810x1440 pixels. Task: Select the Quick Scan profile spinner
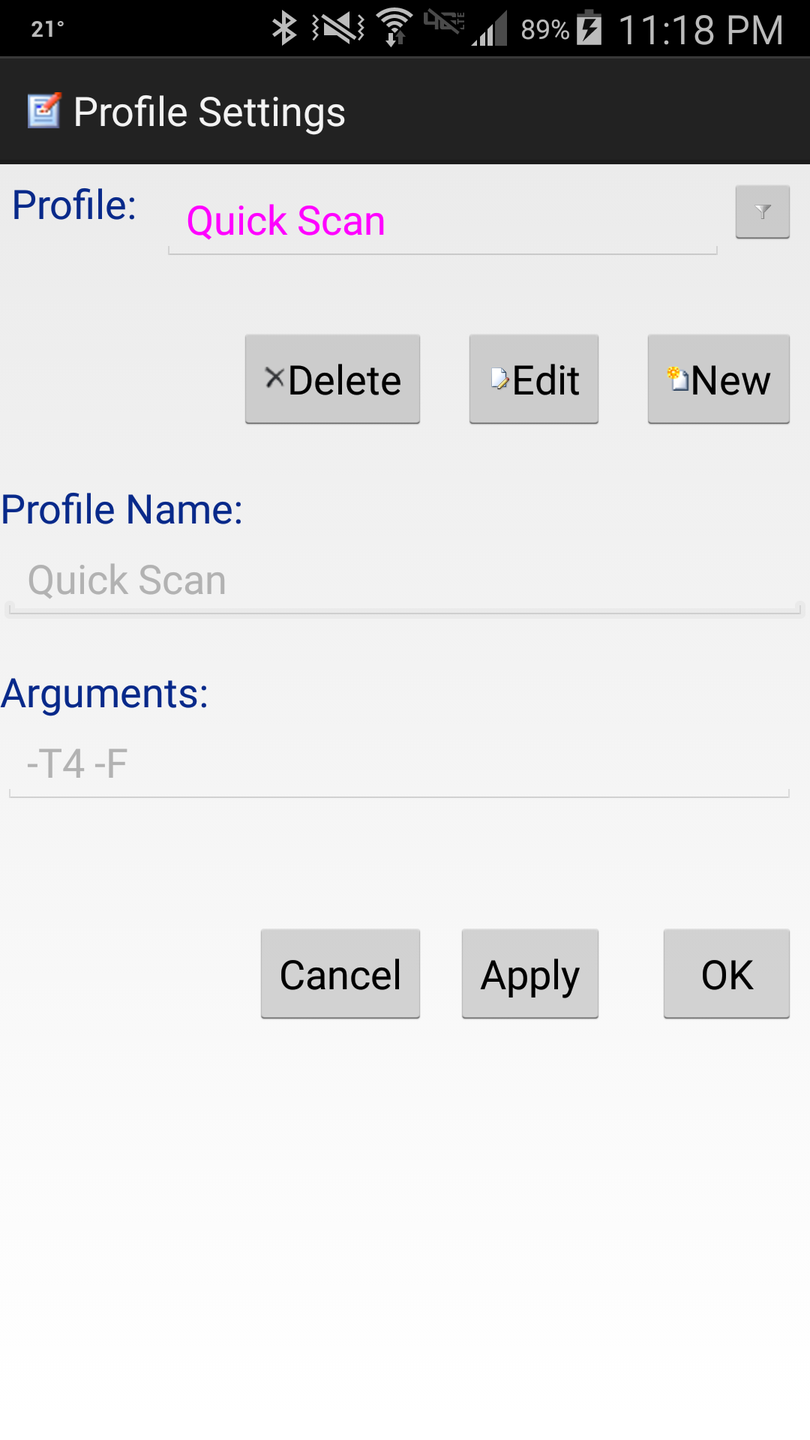tap(441, 222)
